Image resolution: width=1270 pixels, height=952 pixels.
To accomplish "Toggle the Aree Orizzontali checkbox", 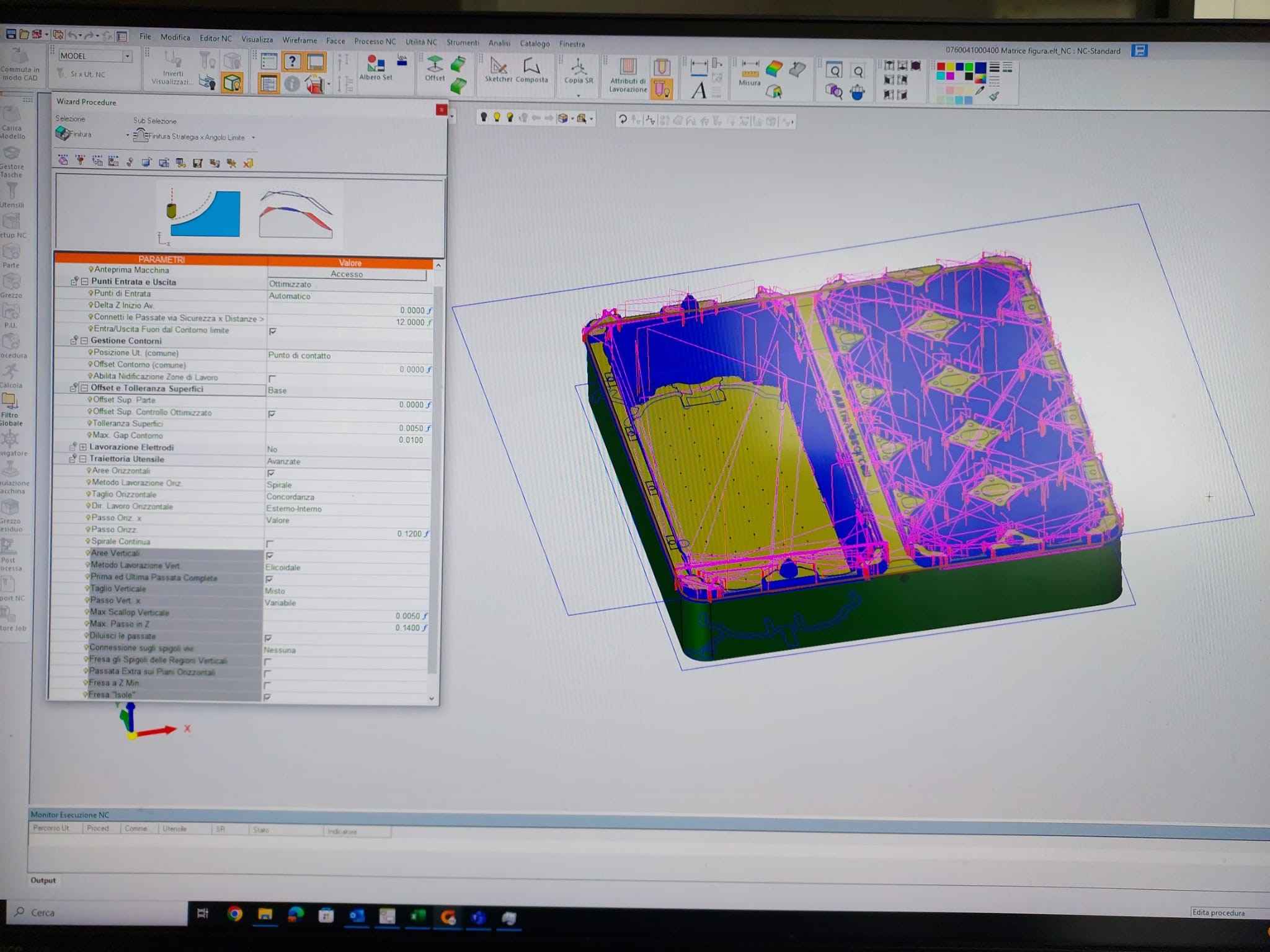I will coord(271,473).
